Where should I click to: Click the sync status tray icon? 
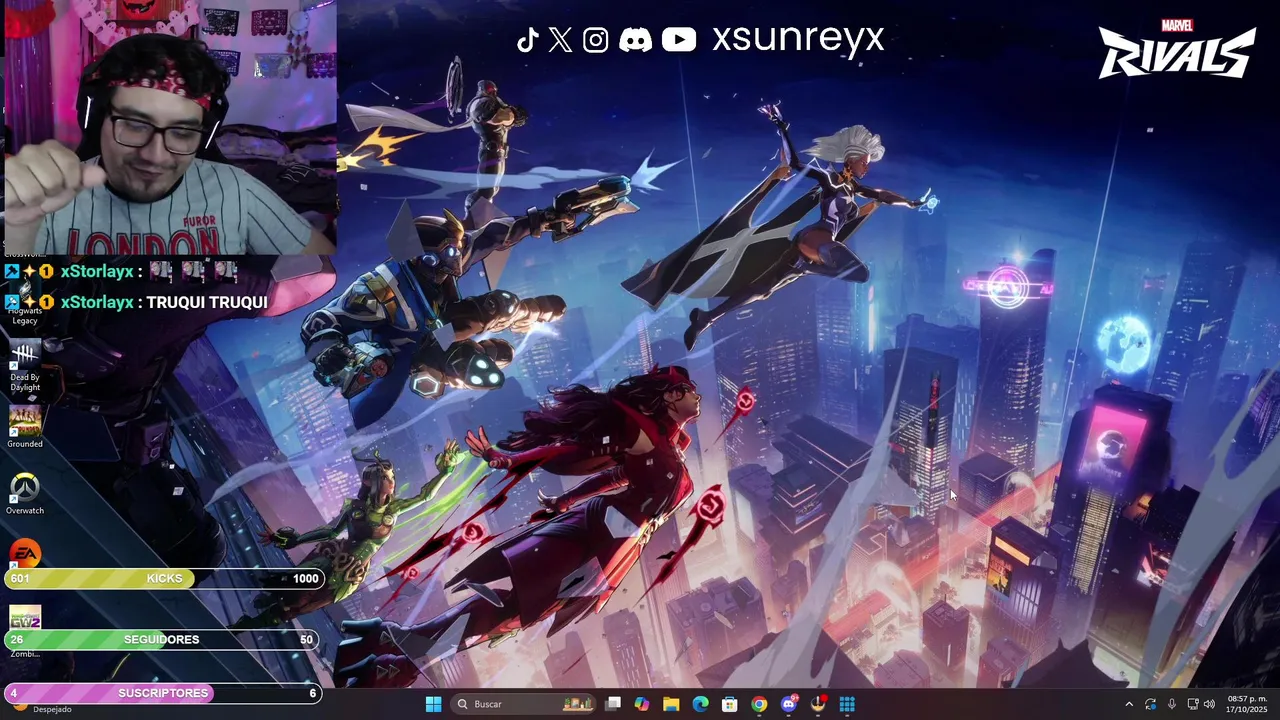pos(1150,704)
